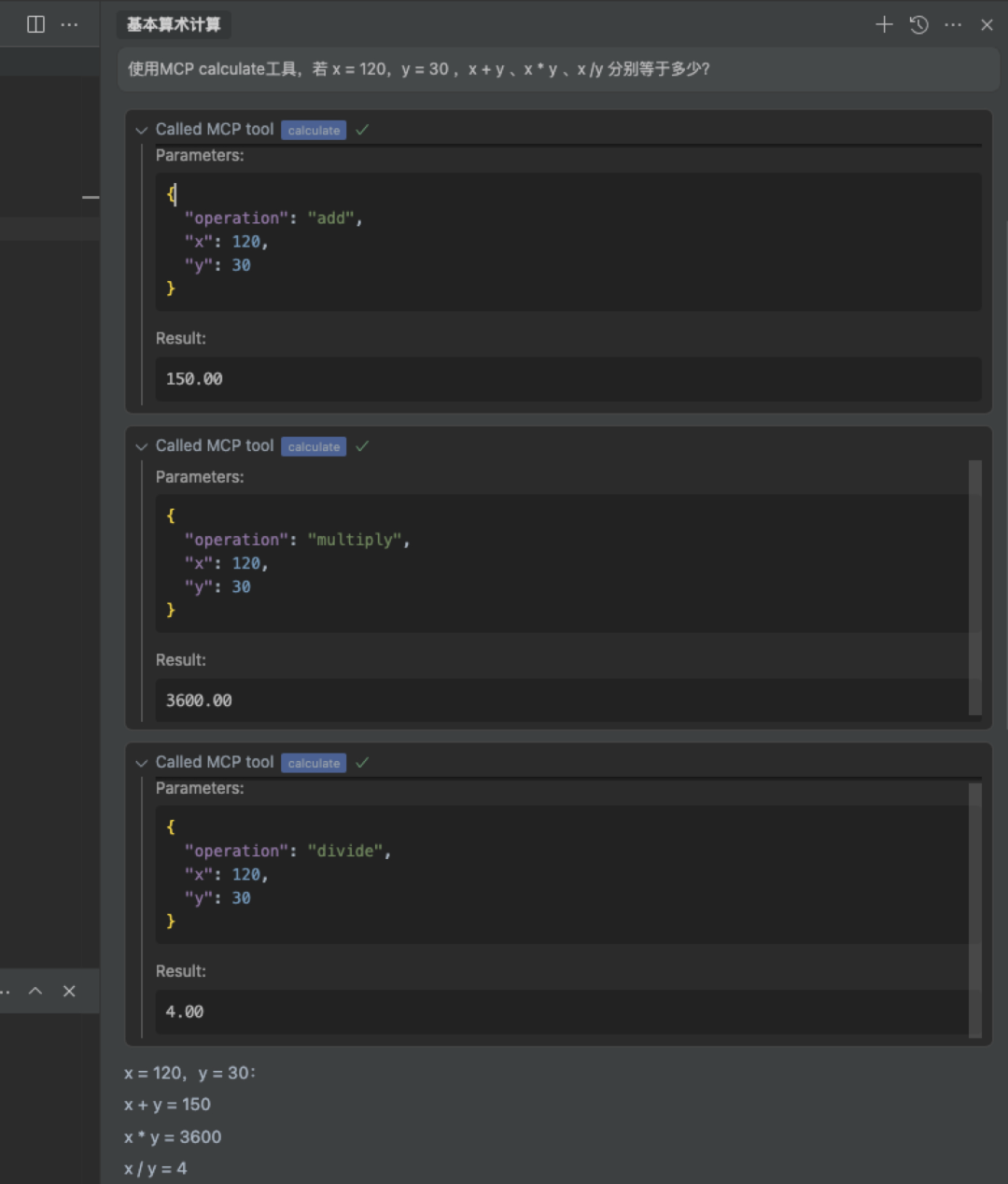Viewport: 1008px width, 1184px height.
Task: Open chat history clock icon
Action: [x=919, y=24]
